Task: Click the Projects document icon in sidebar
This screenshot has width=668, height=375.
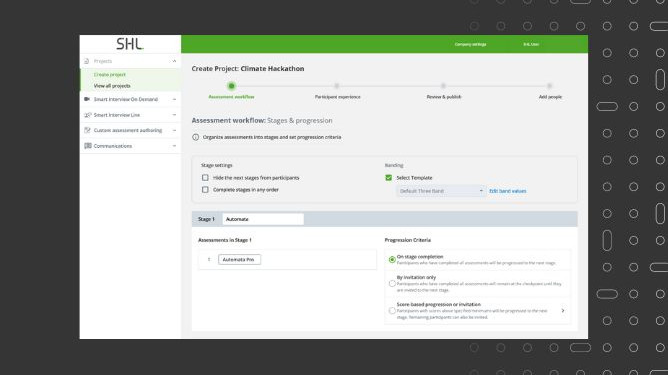Action: pos(87,61)
